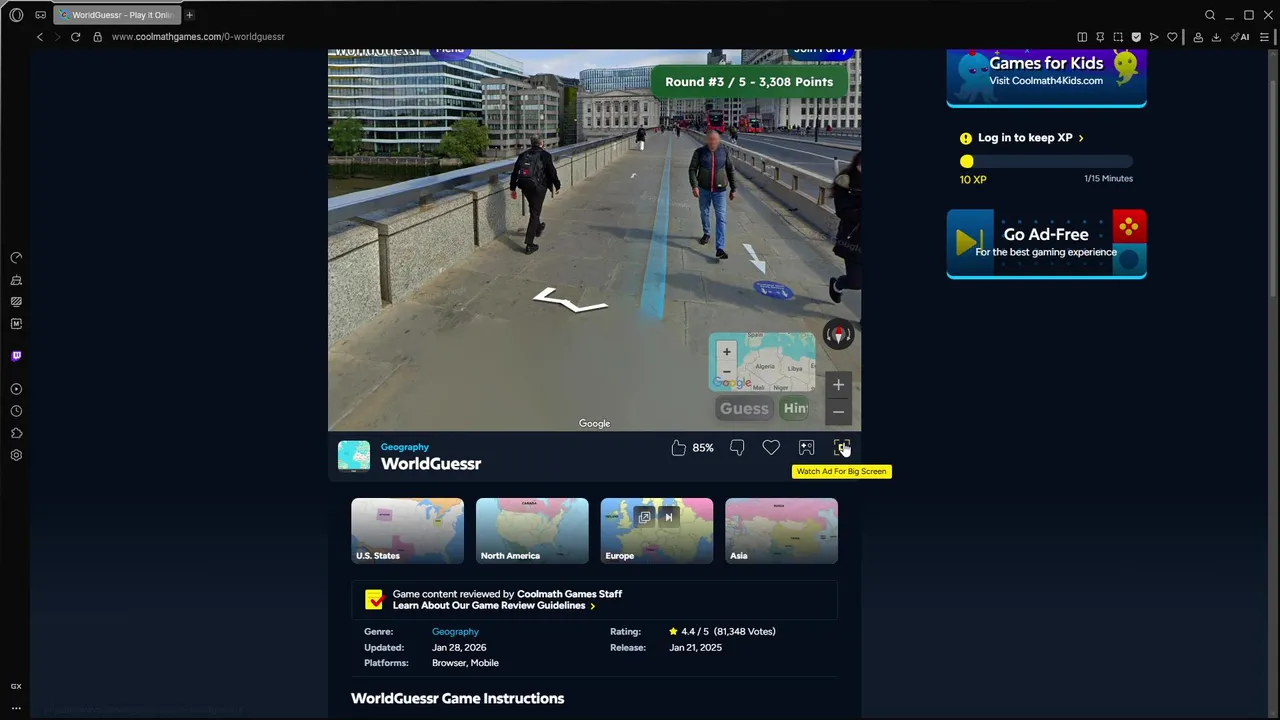Screen dimensions: 1280x720
Task: Click the add-to-my-games controller icon
Action: [x=806, y=448]
